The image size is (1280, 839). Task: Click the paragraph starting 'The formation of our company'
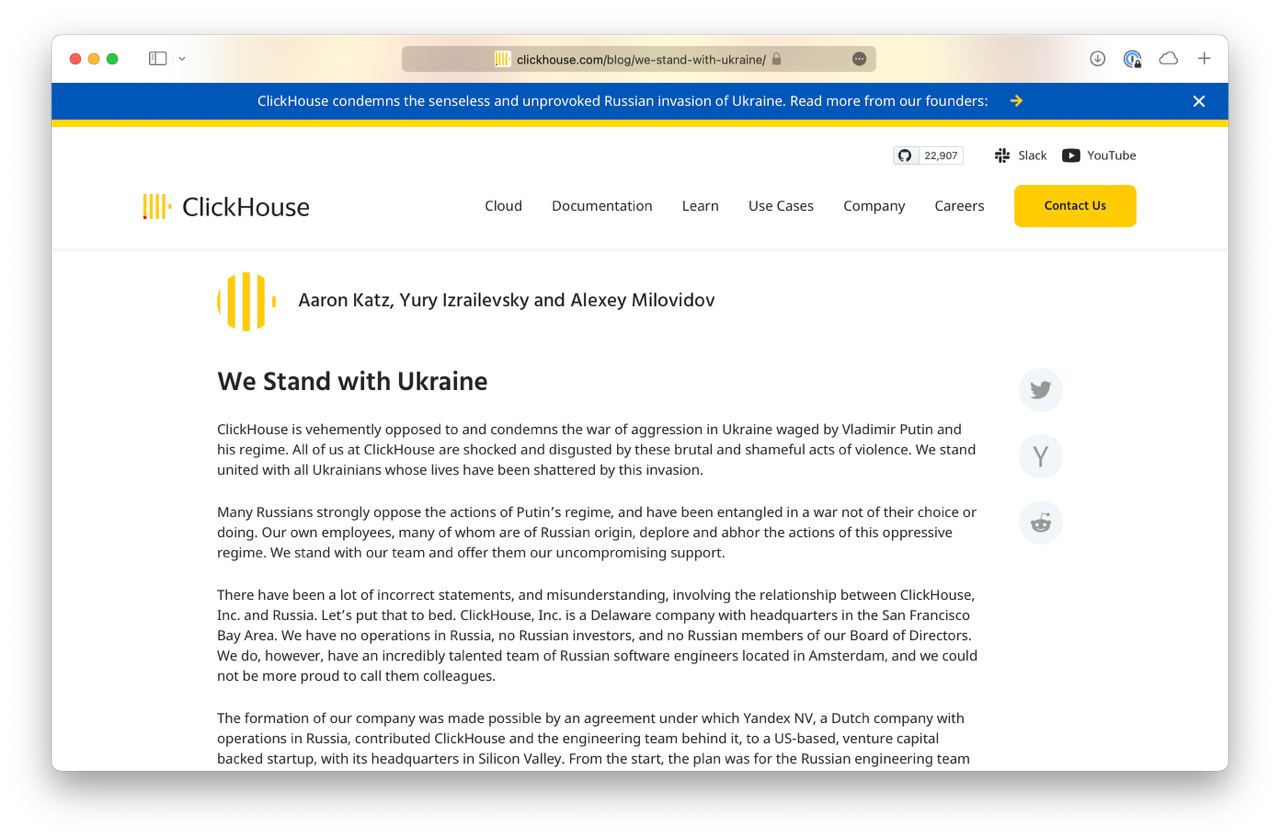tap(593, 738)
